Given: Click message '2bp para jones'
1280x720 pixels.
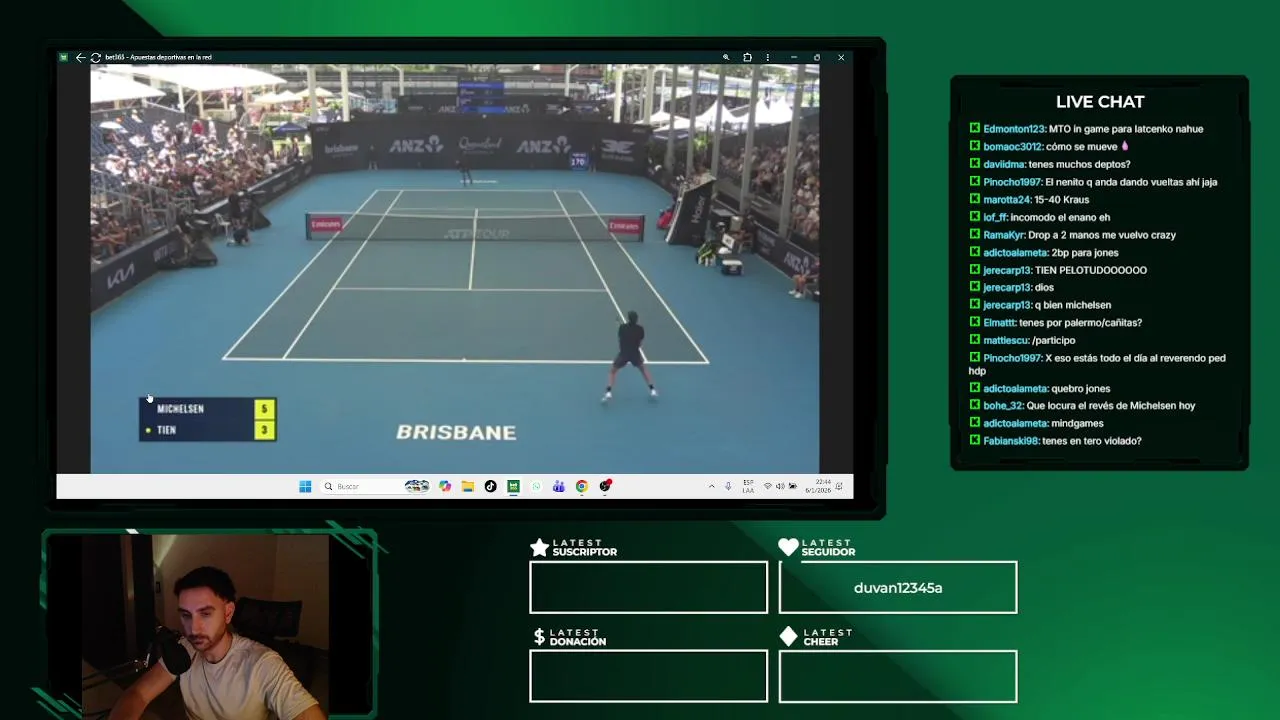Looking at the screenshot, I should click(x=1085, y=253).
